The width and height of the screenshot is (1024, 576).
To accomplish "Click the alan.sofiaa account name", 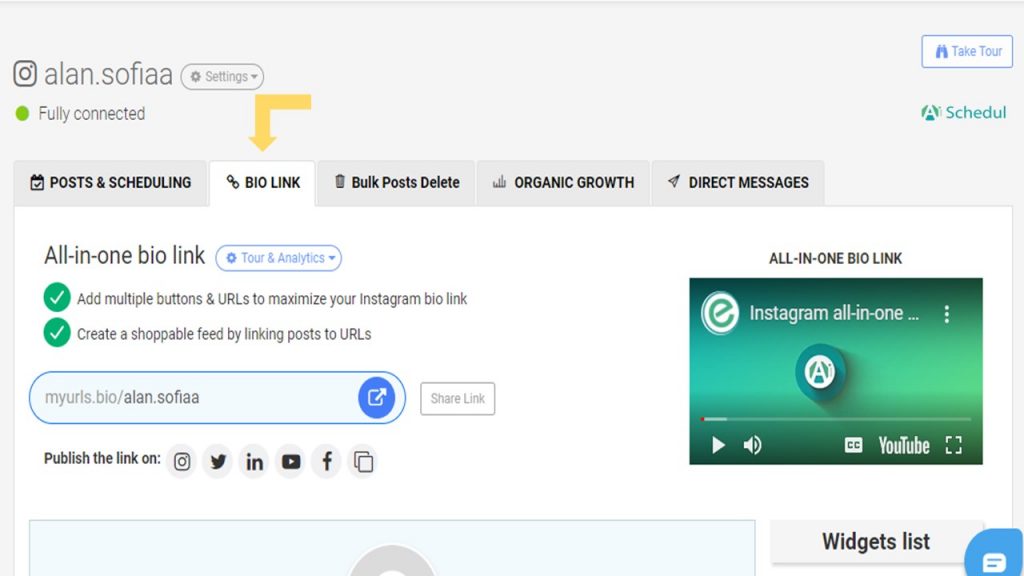I will [108, 74].
